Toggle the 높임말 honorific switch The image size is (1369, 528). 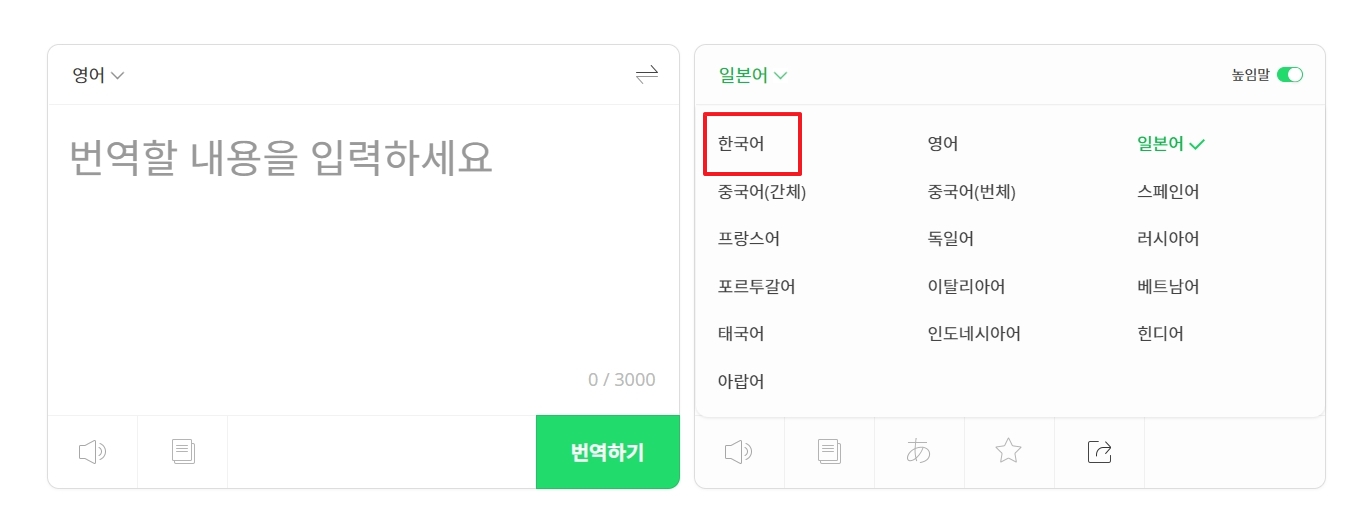(x=1290, y=75)
